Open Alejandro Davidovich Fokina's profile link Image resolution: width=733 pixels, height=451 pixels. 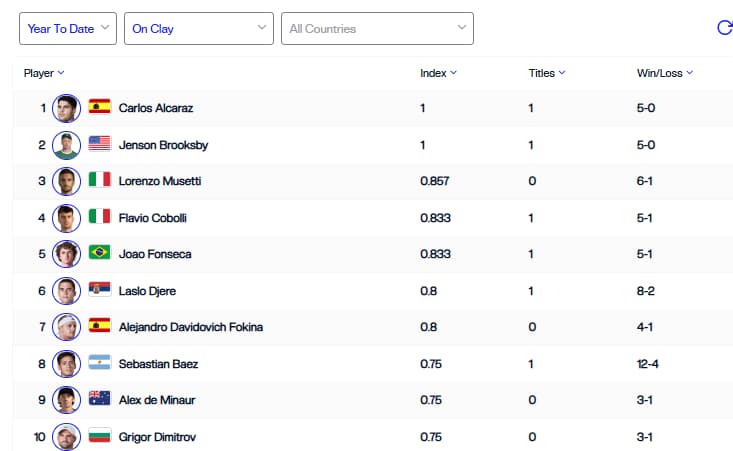pyautogui.click(x=191, y=327)
